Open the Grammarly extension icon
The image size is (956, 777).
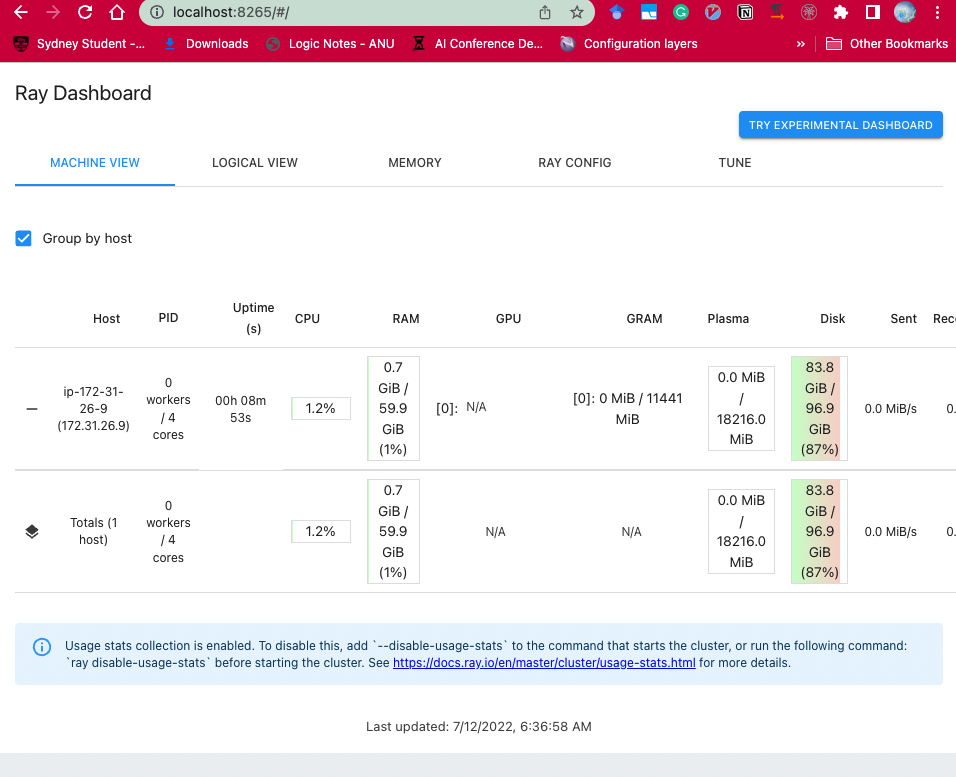click(681, 12)
